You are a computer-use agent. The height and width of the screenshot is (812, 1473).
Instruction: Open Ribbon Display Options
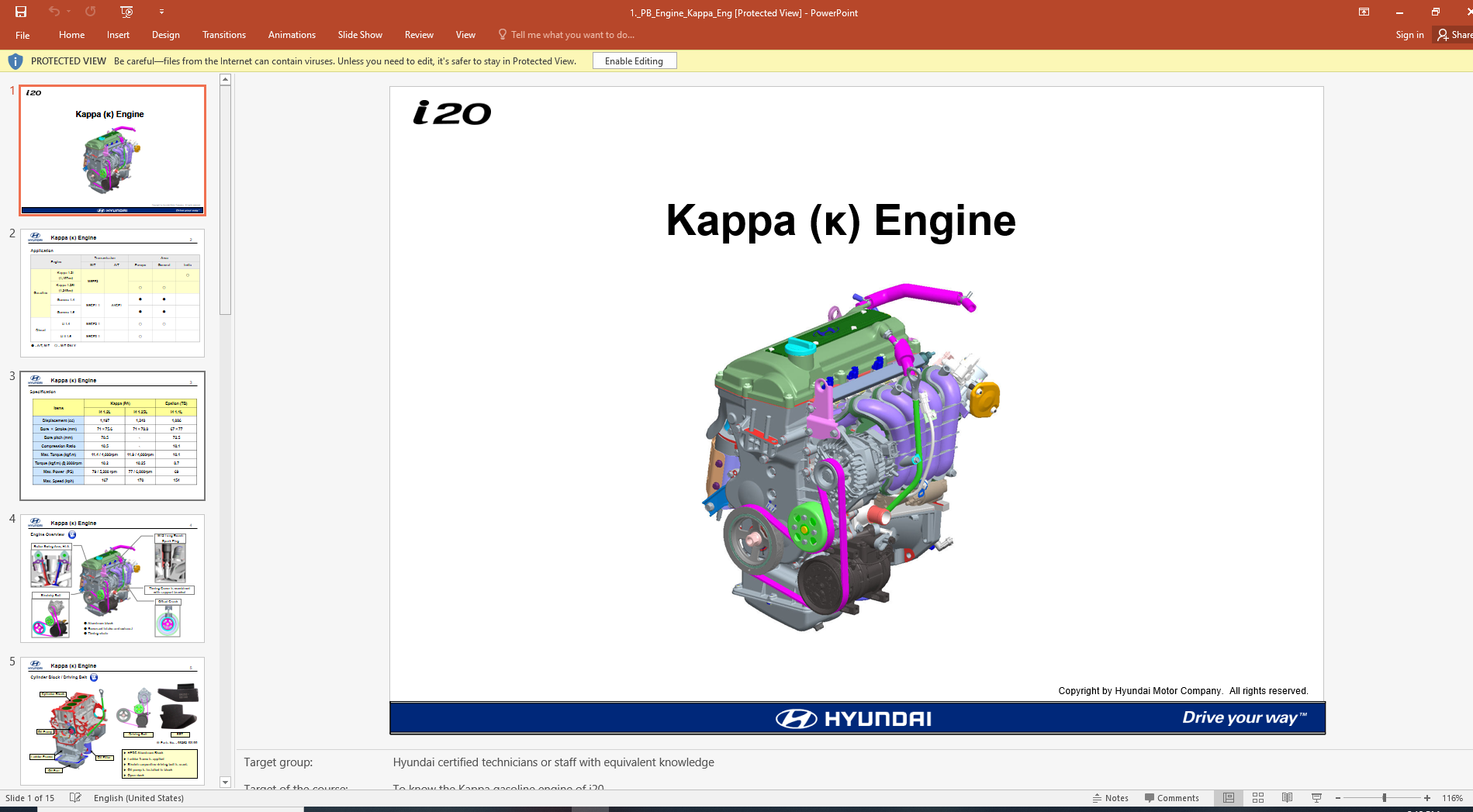[1364, 12]
